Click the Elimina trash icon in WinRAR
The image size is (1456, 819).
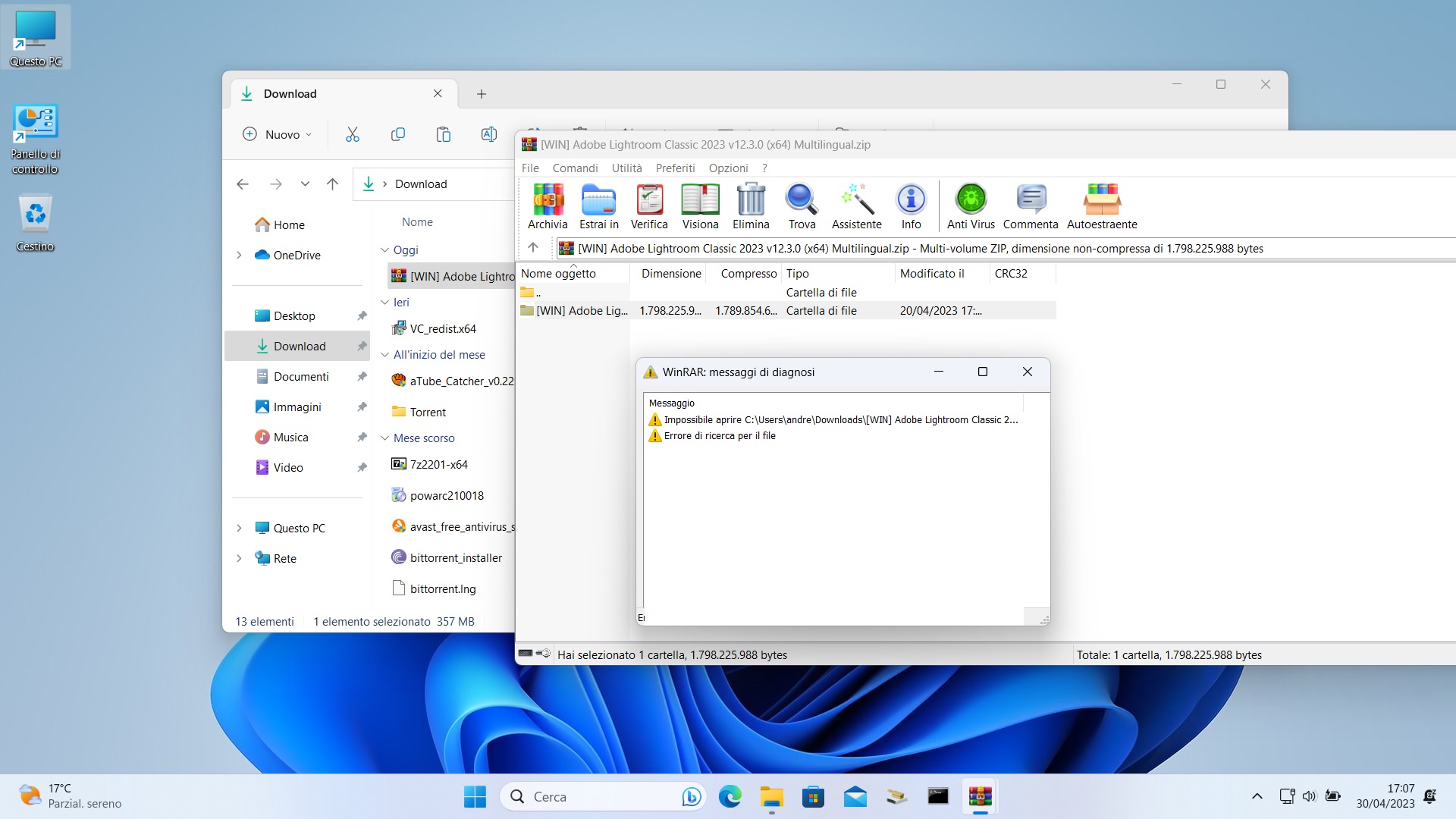pos(751,206)
